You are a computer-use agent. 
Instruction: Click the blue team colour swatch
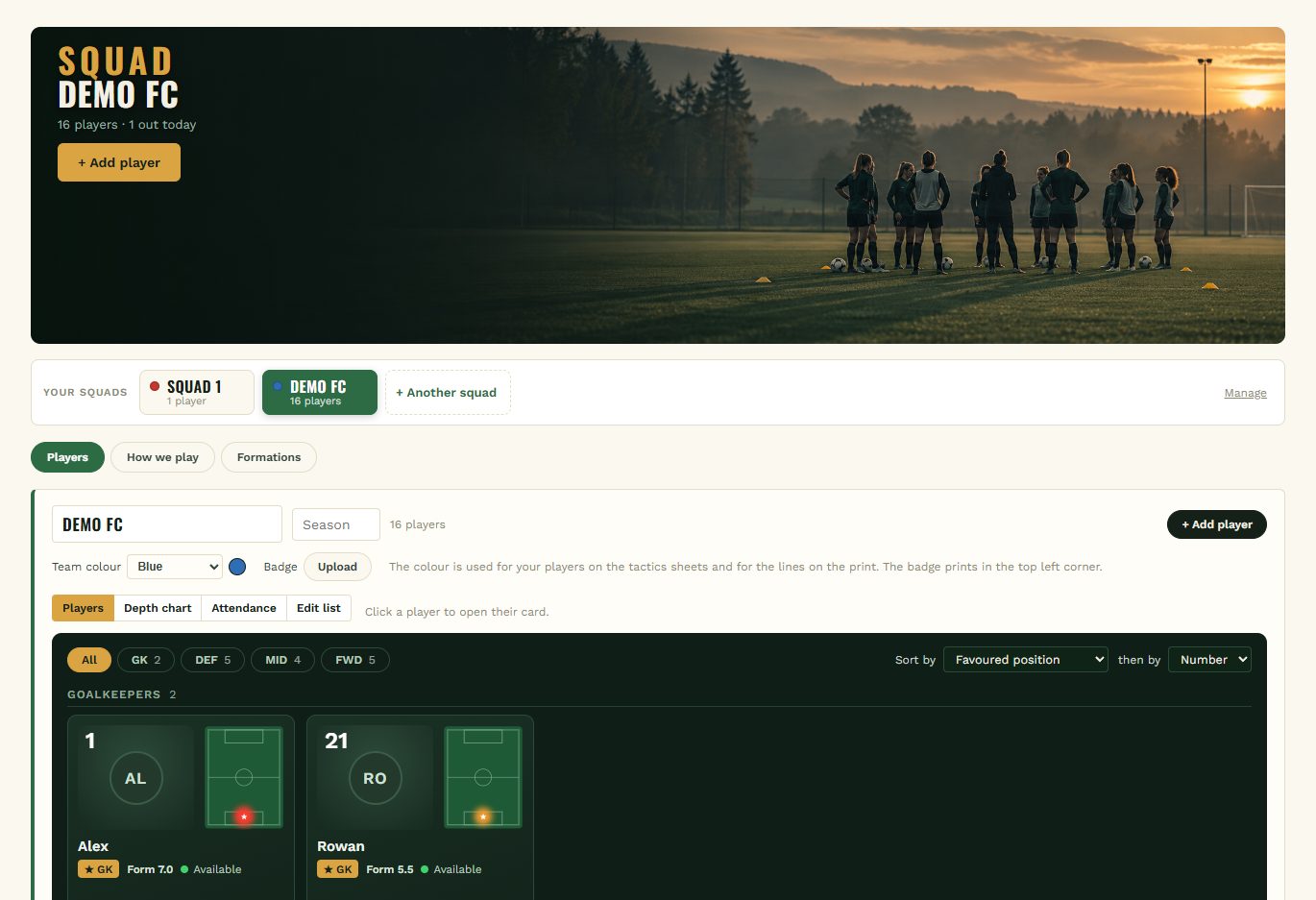pyautogui.click(x=237, y=567)
